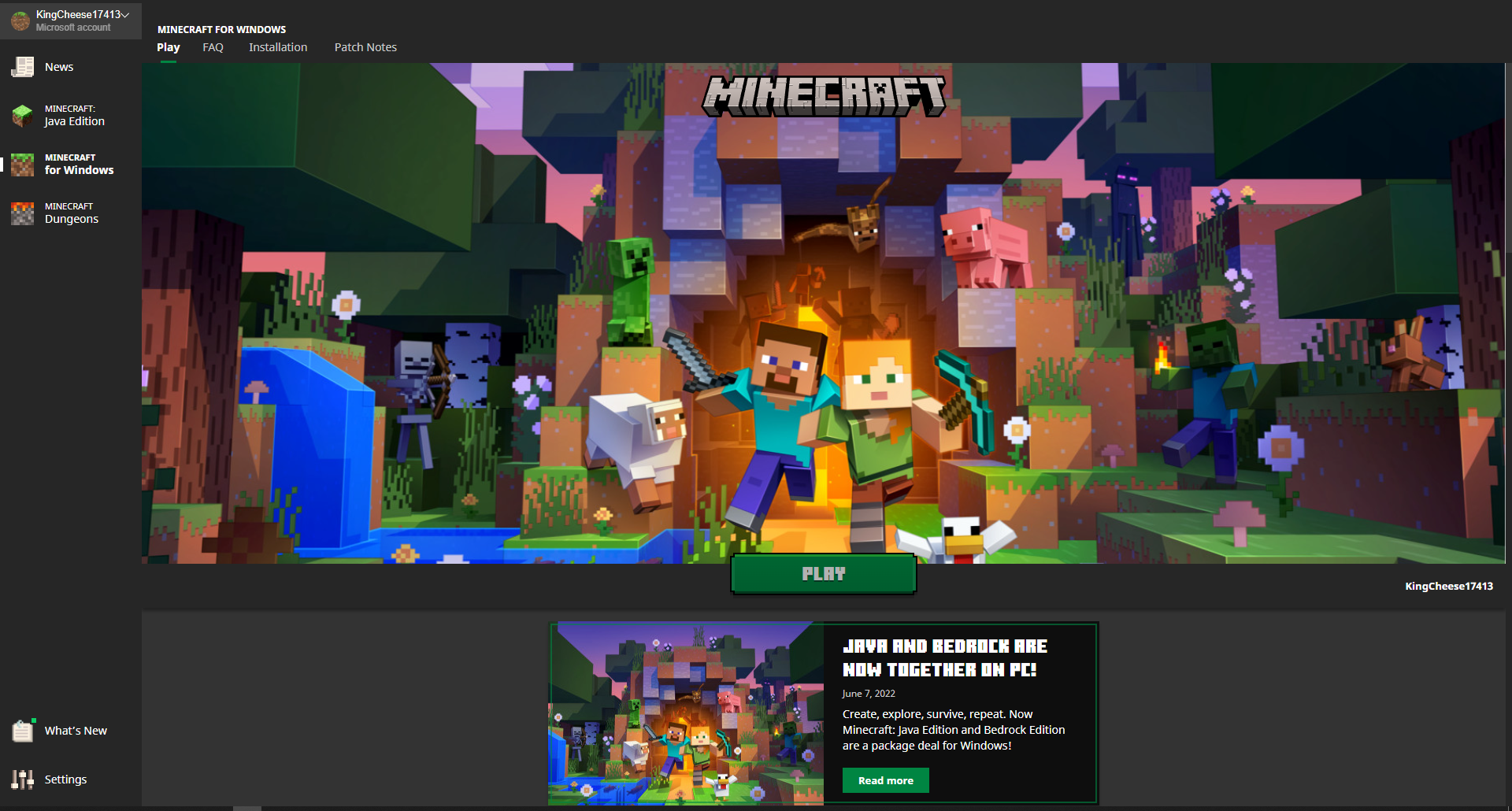This screenshot has width=1512, height=811.
Task: Select the Minecraft for Windows icon
Action: click(x=22, y=165)
